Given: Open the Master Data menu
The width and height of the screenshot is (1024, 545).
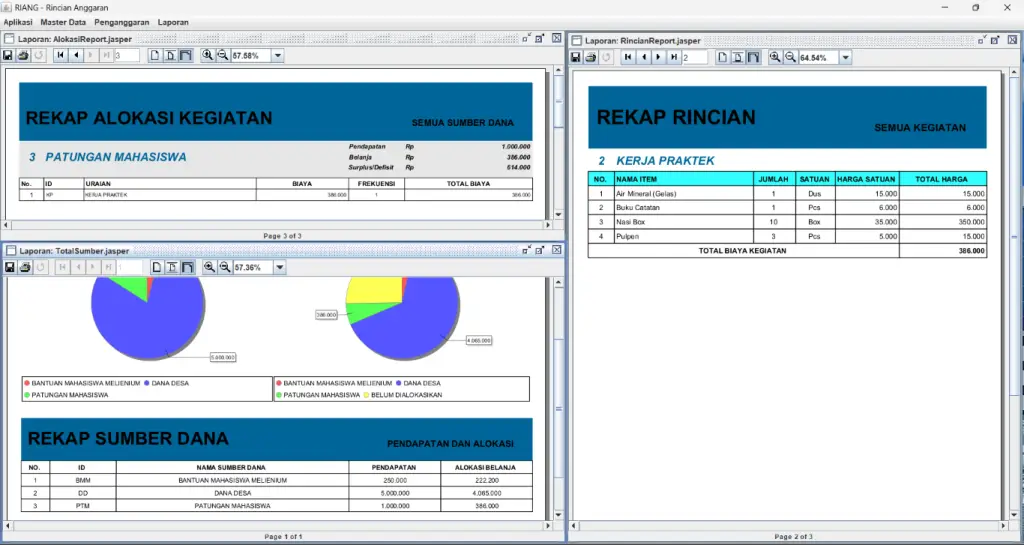Looking at the screenshot, I should 63,22.
